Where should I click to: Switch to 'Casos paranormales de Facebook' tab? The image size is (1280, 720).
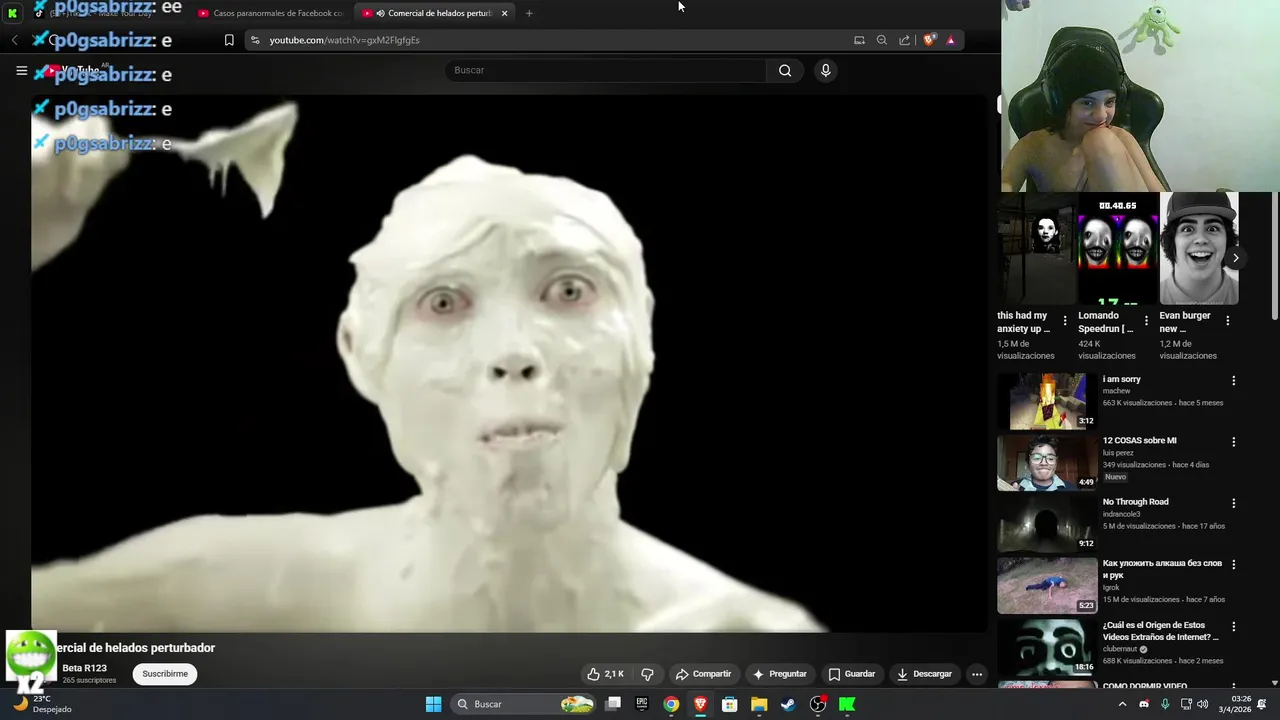270,13
